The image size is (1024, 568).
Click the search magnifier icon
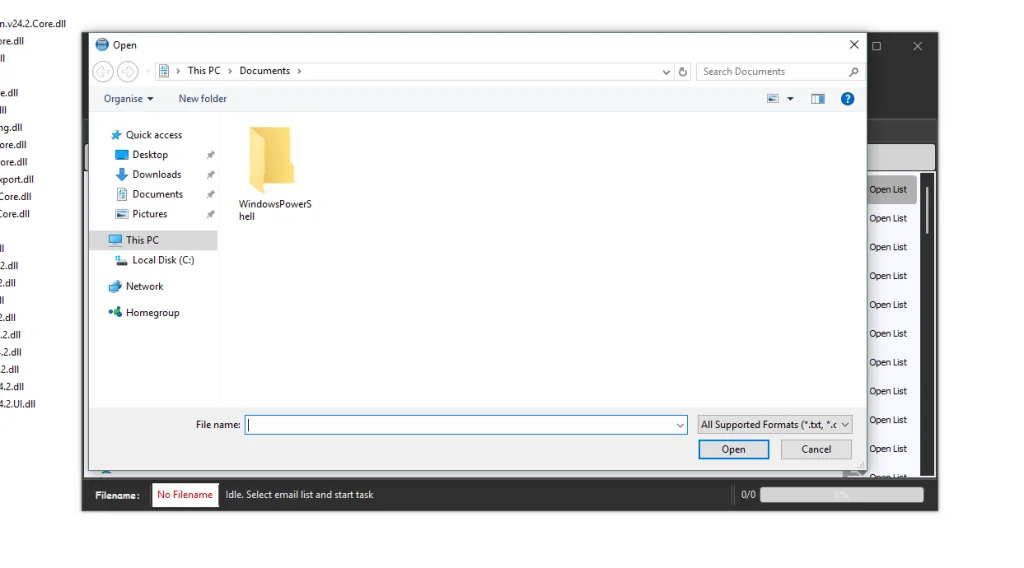tap(853, 72)
